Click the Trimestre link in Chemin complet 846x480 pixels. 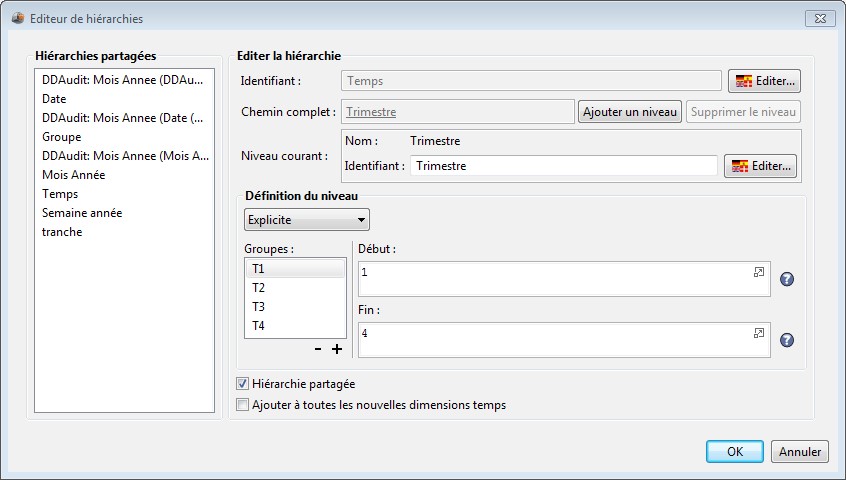(x=371, y=112)
